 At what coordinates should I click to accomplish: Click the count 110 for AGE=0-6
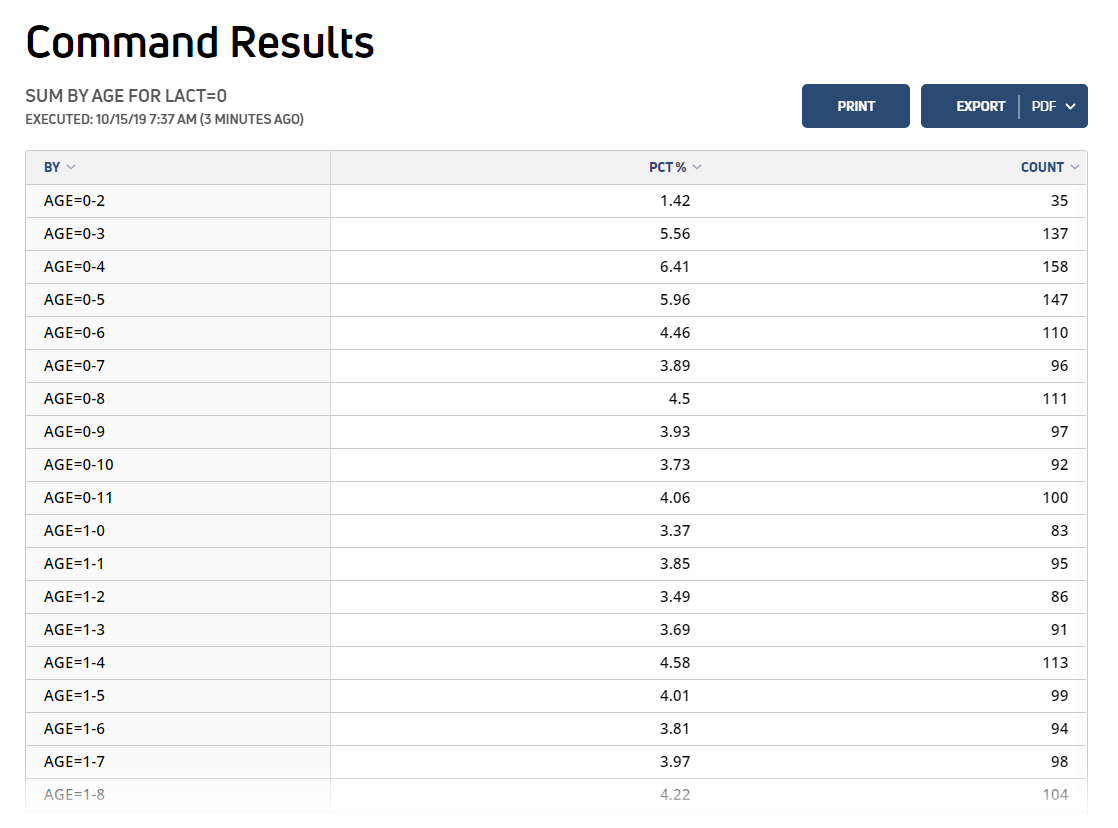pos(1055,332)
